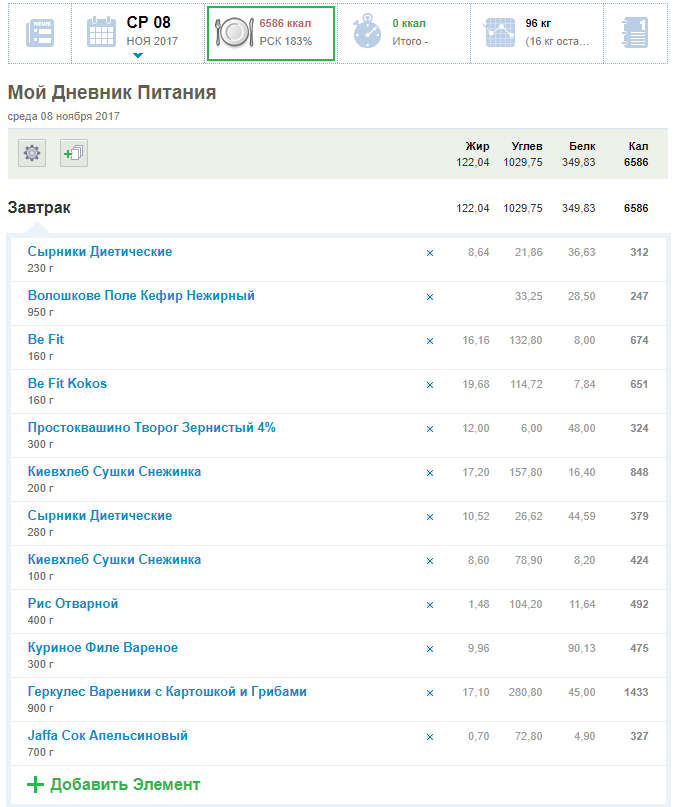Open Простоквашино Творог Зернистый 4% link
Screen dimensions: 675x807
pos(151,428)
